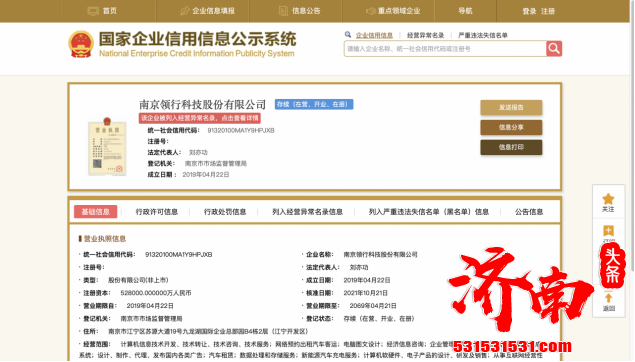Focus the enterprise name search field
635x362 pixels.
(x=445, y=49)
